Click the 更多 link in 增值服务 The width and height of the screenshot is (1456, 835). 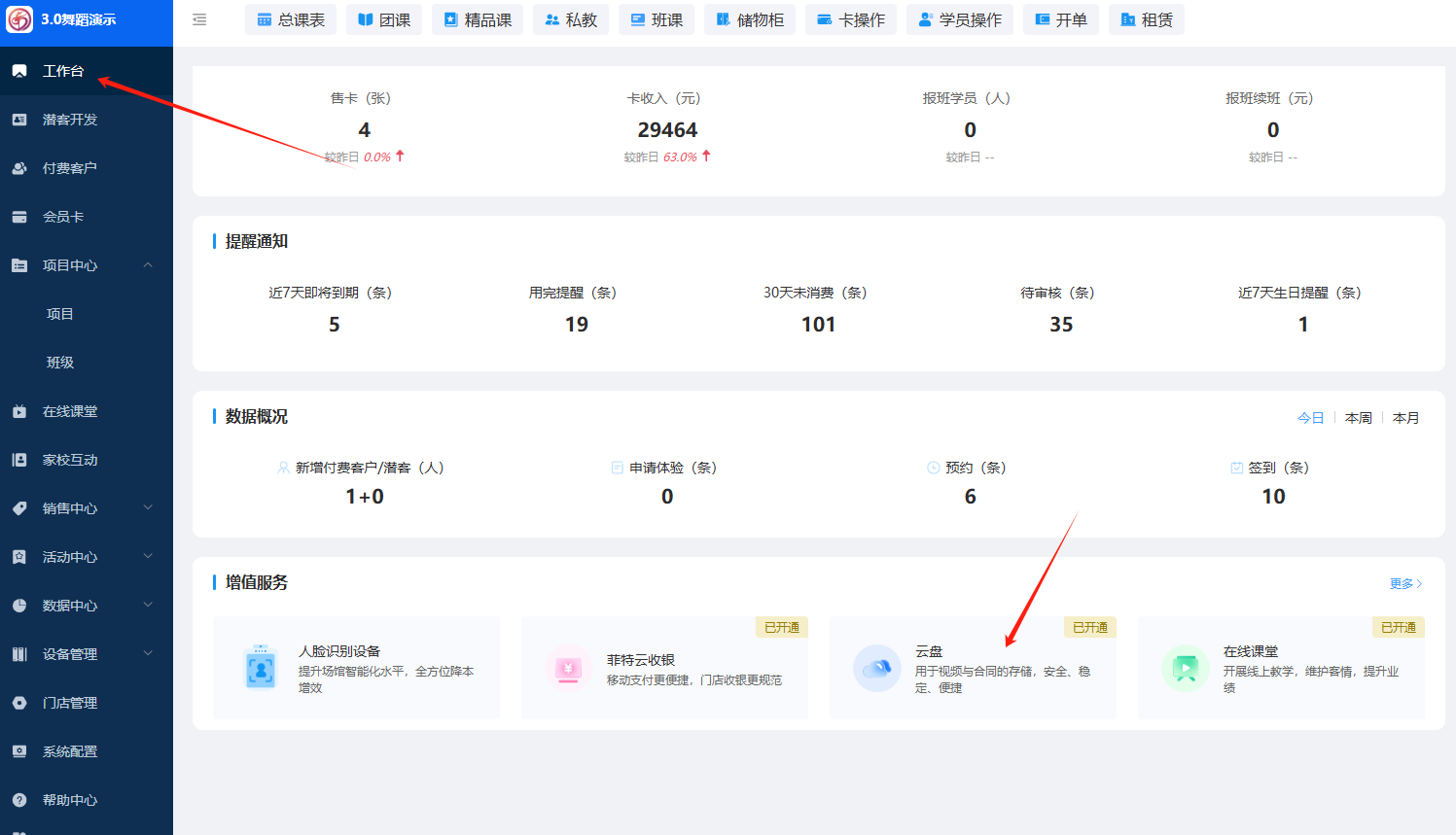point(1405,583)
